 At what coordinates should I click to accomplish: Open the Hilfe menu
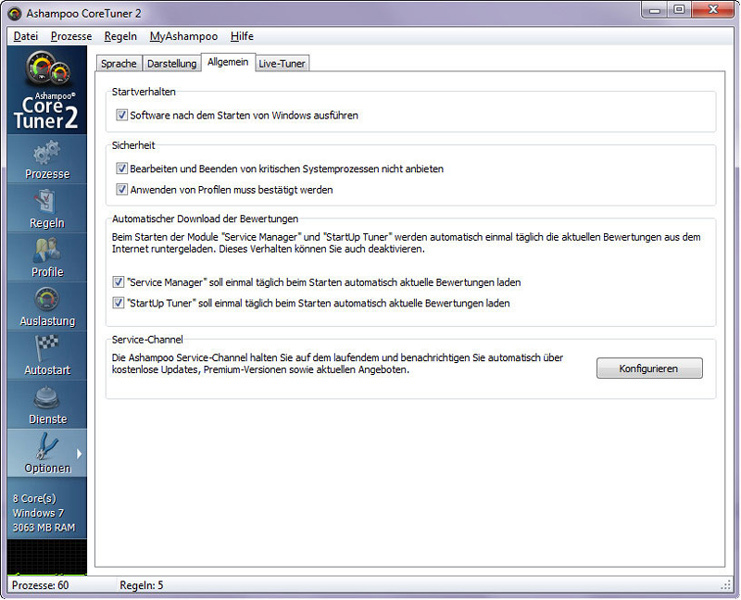tap(242, 36)
